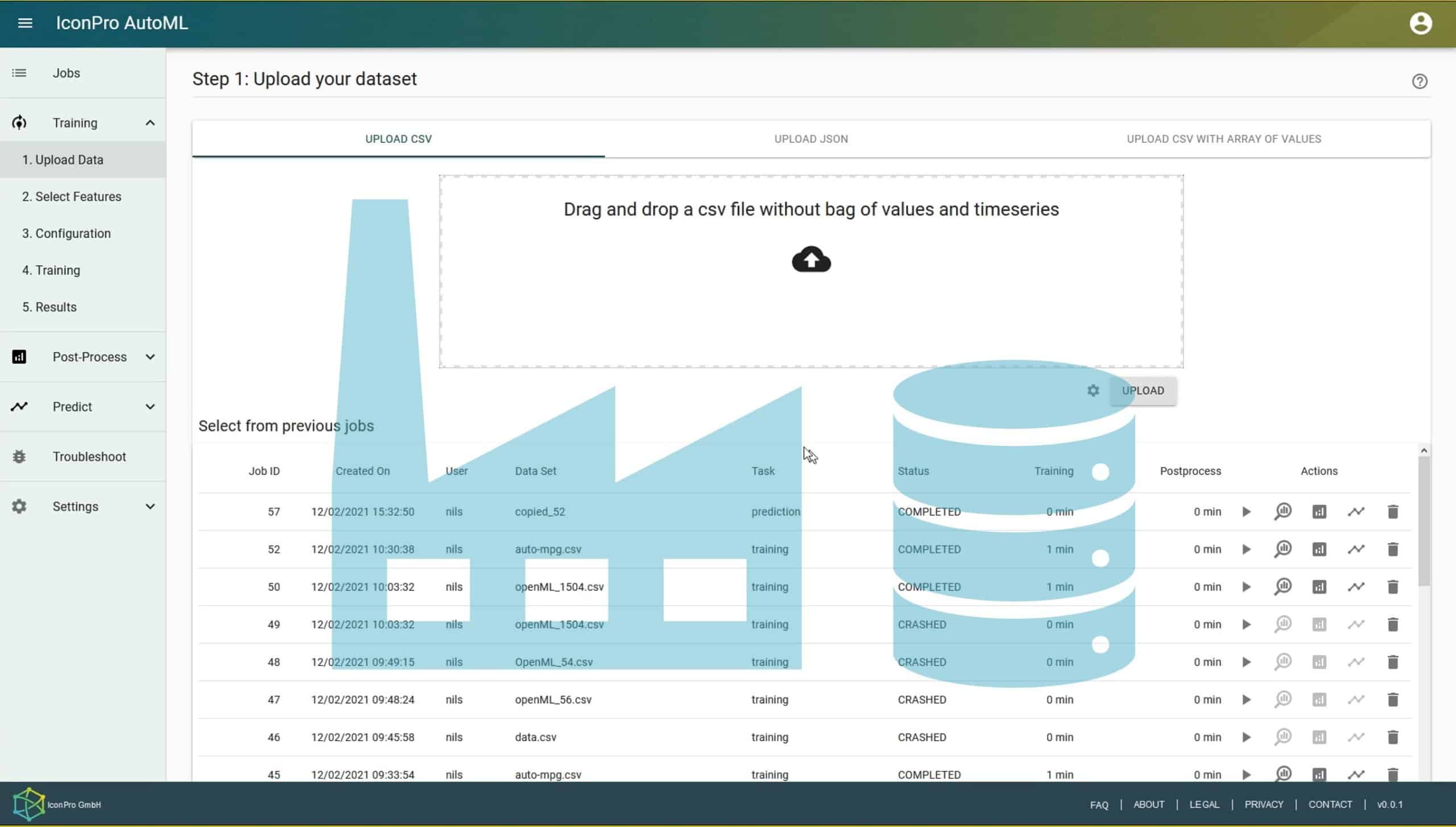Open the hamburger navigation menu

click(25, 23)
